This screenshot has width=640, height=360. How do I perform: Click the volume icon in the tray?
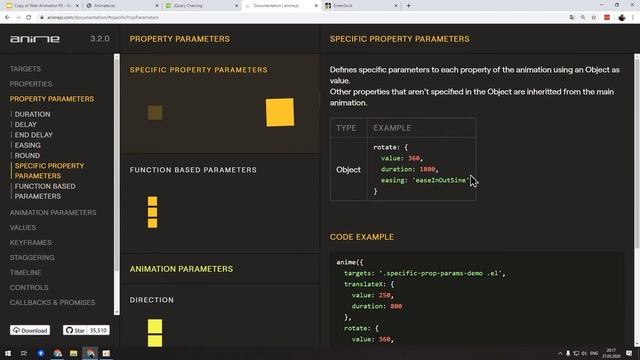[x=584, y=353]
